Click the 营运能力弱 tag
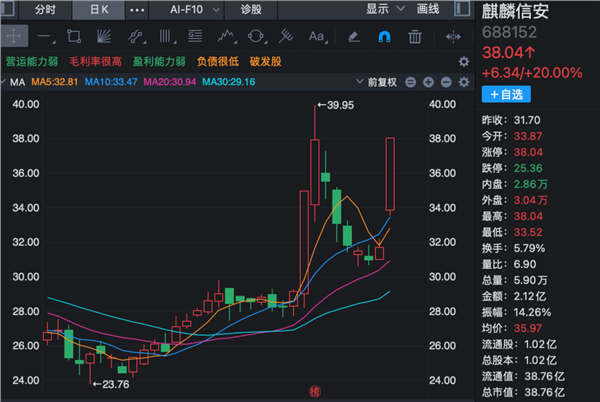 [x=32, y=62]
